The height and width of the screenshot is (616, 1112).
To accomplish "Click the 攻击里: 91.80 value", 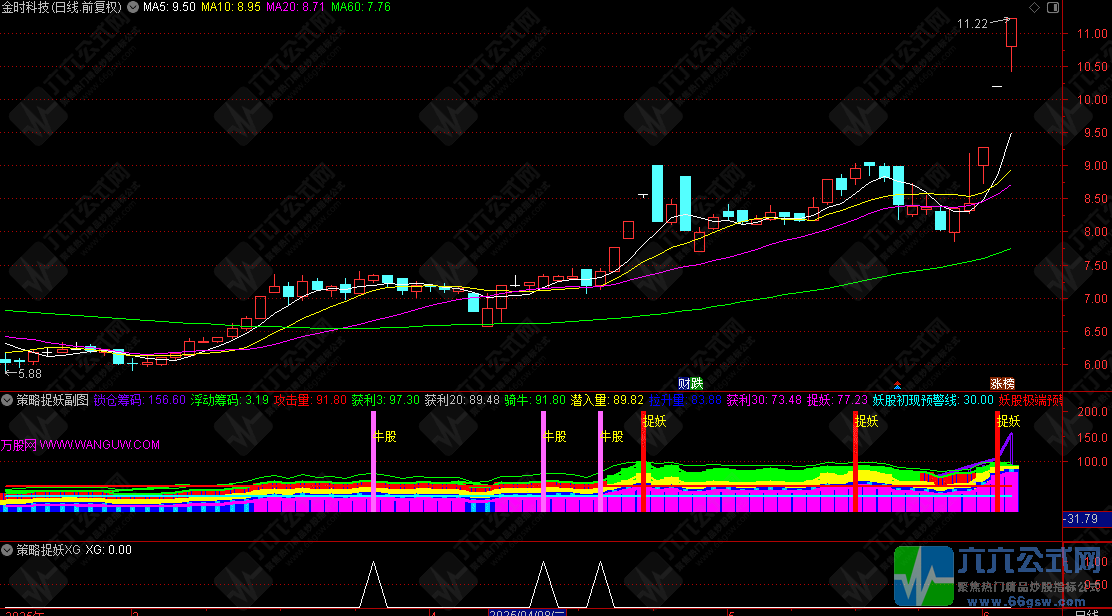I will (x=310, y=401).
